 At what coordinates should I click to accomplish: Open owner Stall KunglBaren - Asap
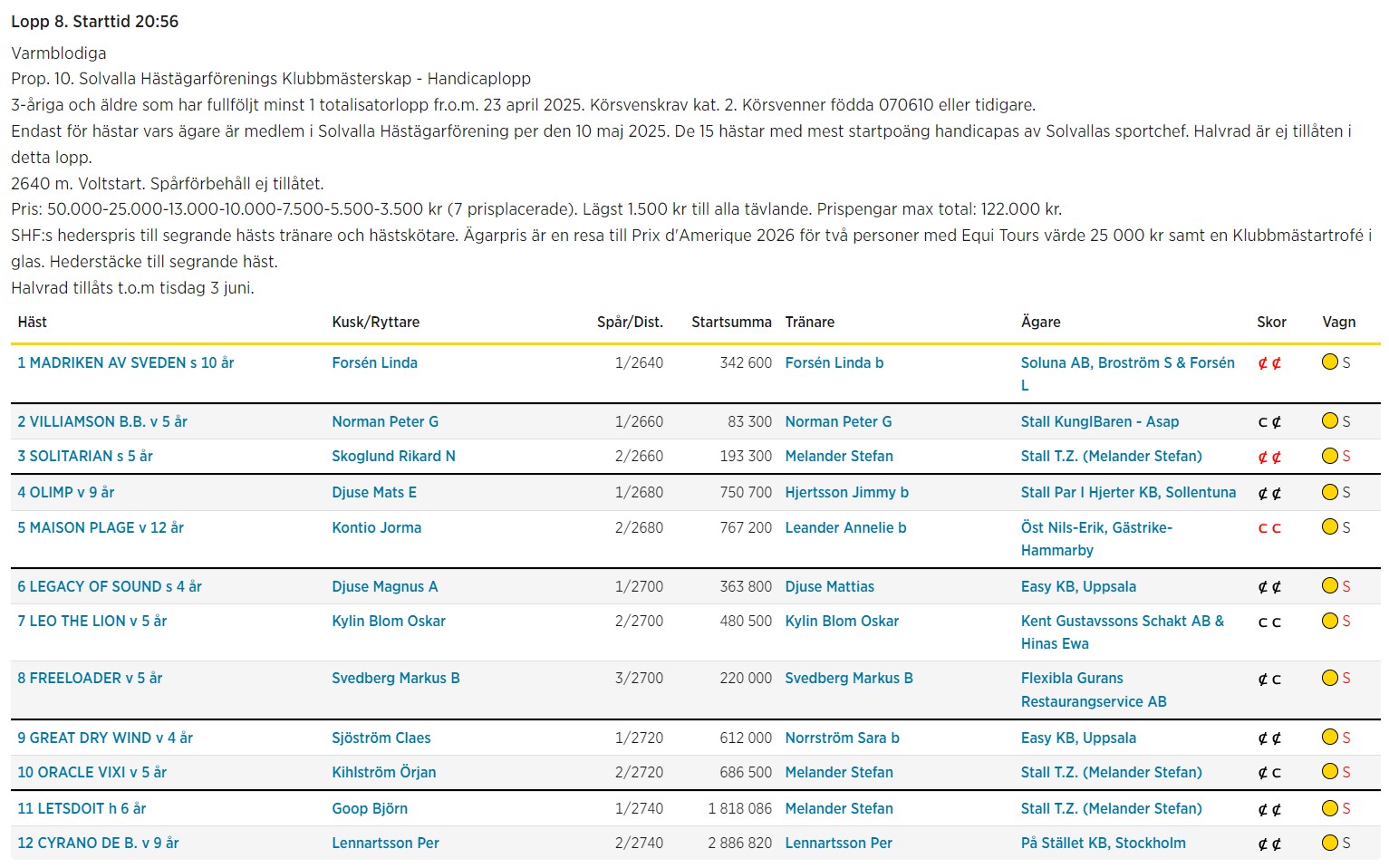(1100, 421)
